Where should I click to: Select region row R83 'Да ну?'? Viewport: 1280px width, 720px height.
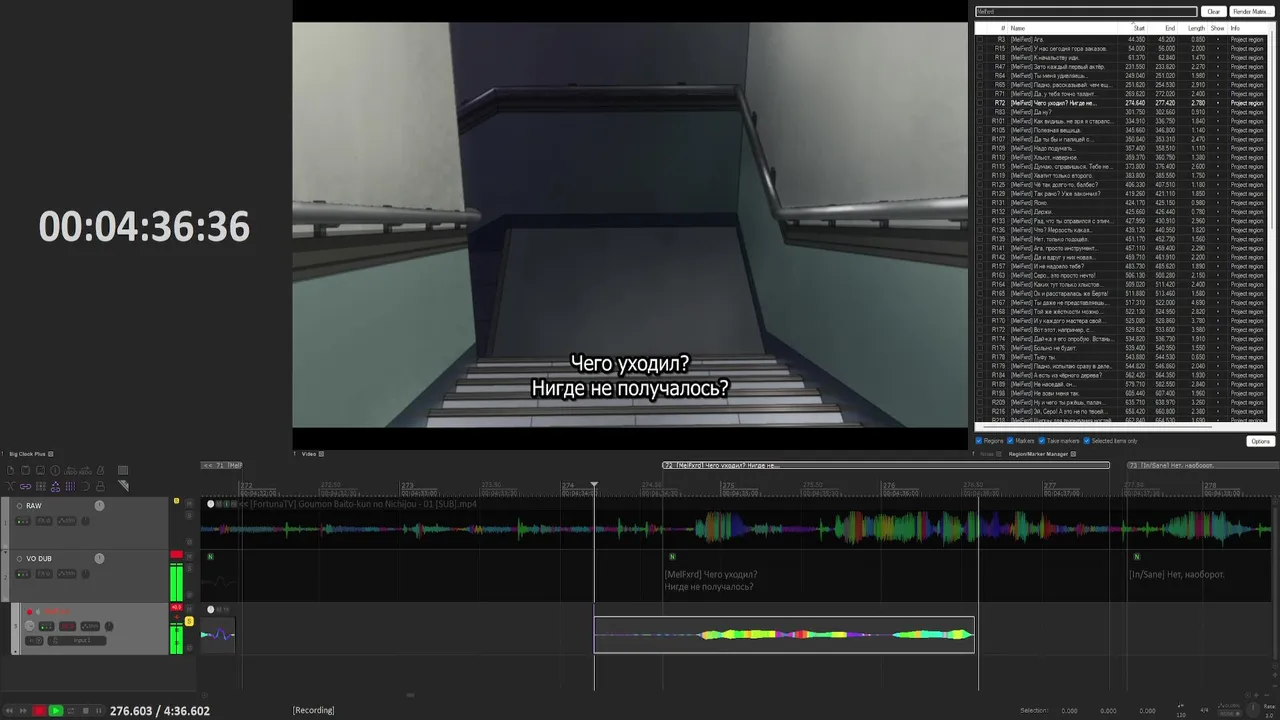(1120, 112)
